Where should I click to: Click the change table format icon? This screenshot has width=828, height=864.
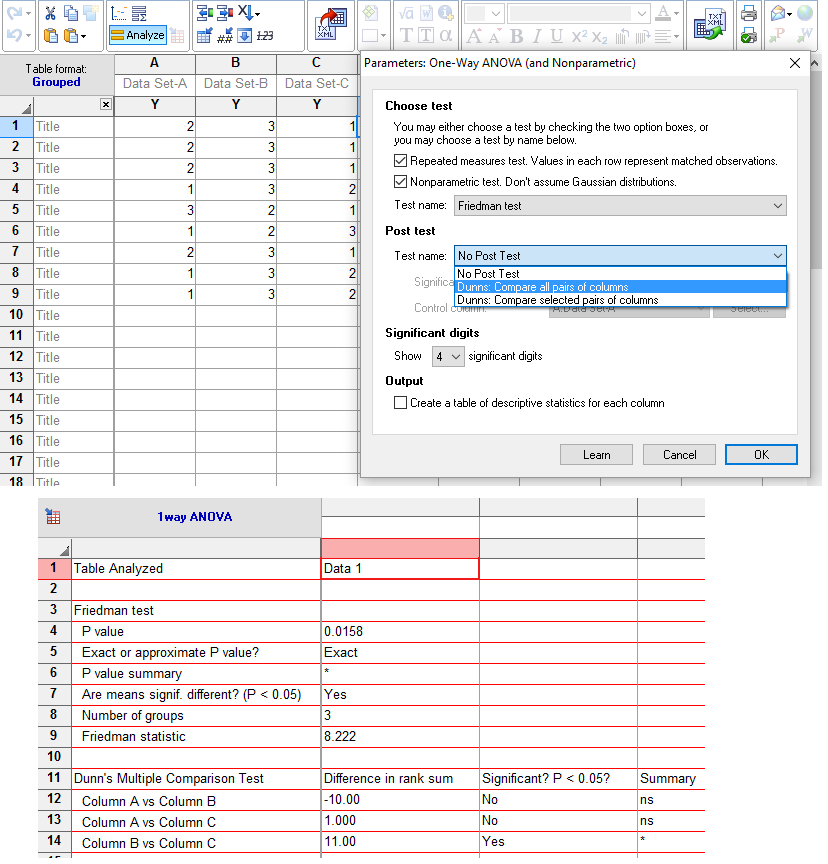(204, 36)
